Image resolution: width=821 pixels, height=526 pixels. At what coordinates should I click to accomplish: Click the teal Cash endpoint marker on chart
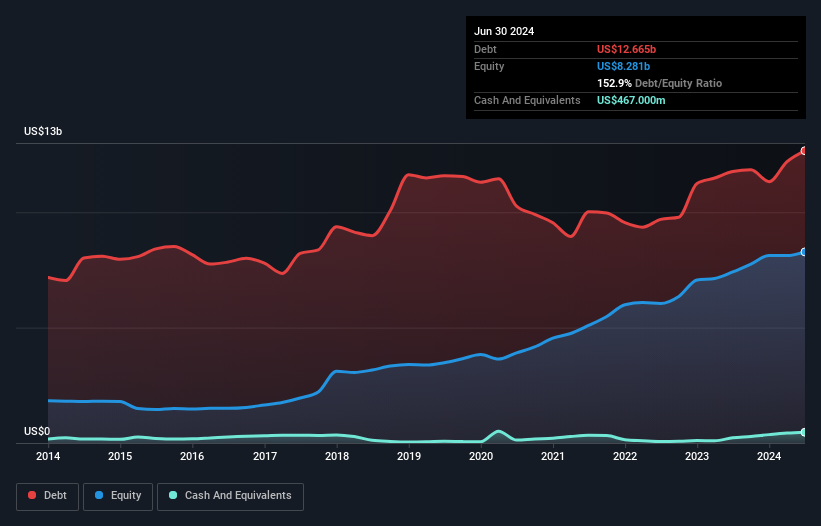click(804, 432)
